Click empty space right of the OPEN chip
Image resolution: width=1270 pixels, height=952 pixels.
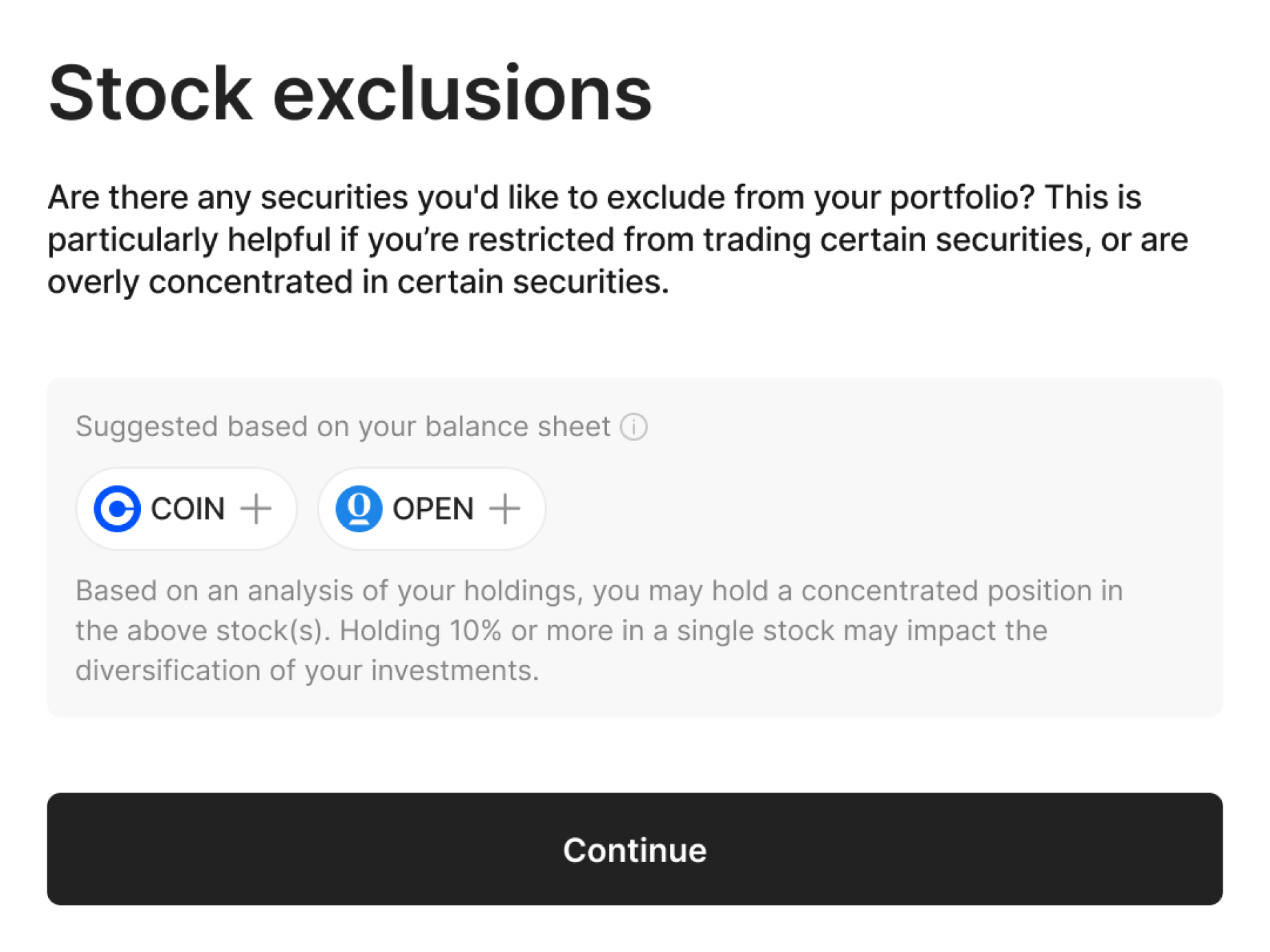pos(859,509)
